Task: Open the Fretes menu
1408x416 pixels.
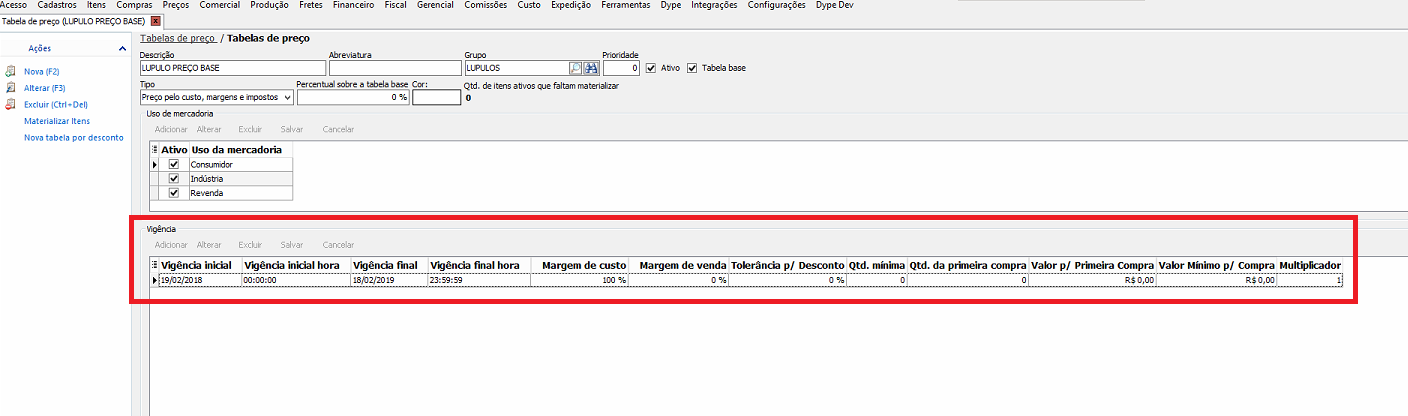Action: (x=311, y=5)
